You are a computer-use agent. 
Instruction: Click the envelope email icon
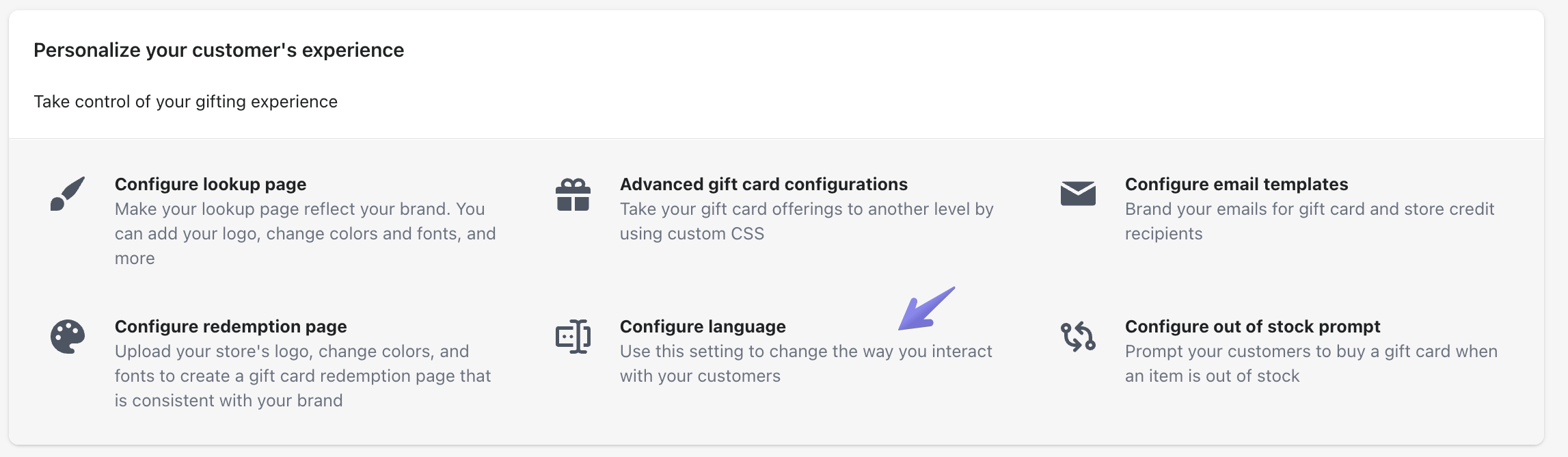1078,194
